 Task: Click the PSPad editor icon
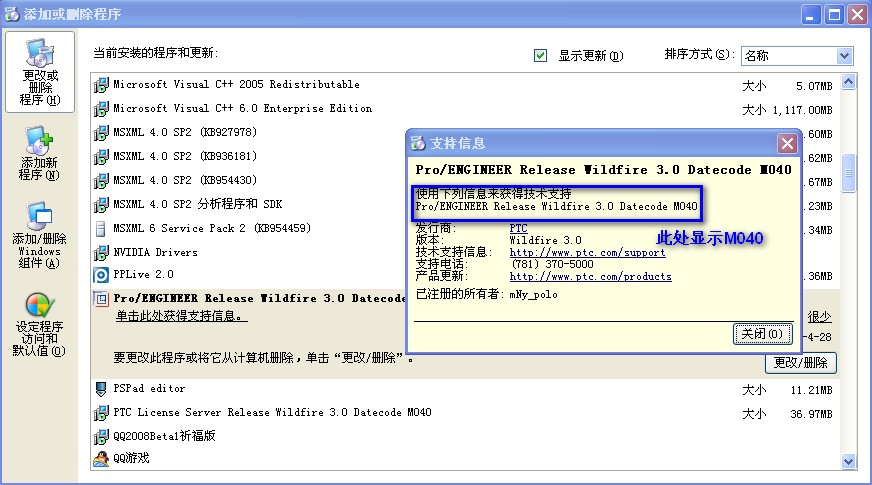pos(101,389)
